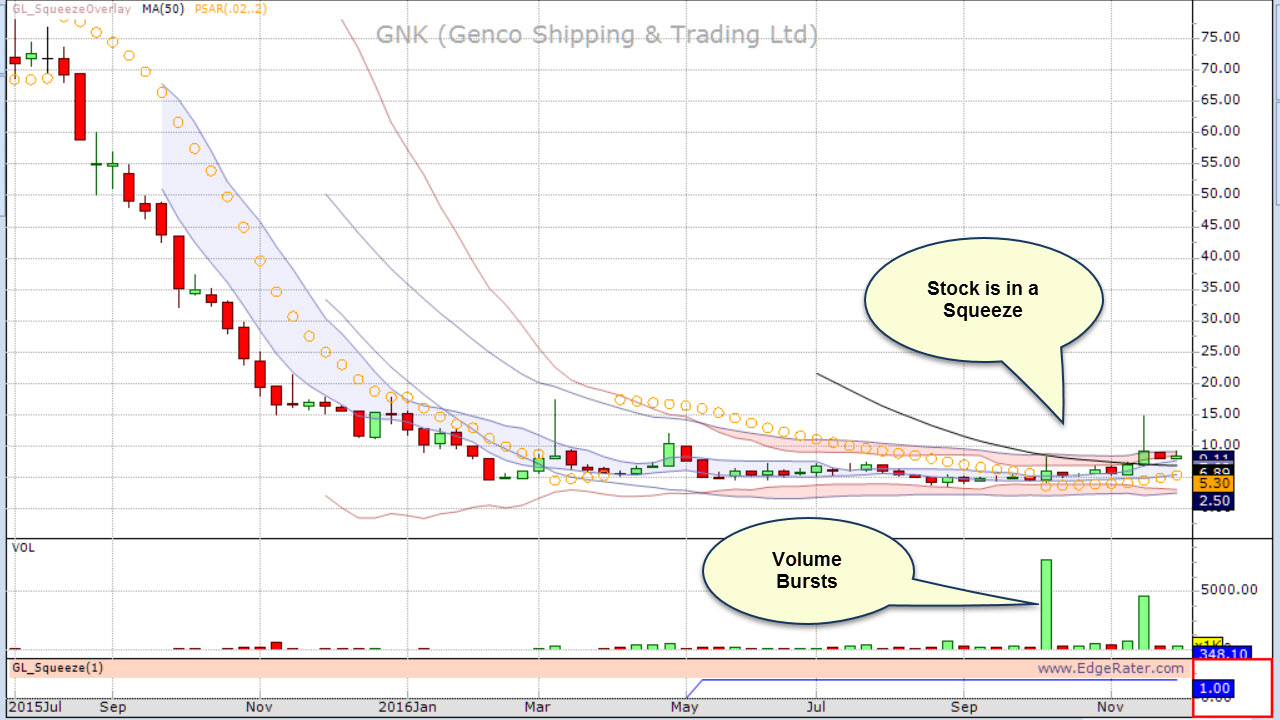Click the 50.00 price axis label
This screenshot has height=720, width=1280.
pyautogui.click(x=1220, y=193)
